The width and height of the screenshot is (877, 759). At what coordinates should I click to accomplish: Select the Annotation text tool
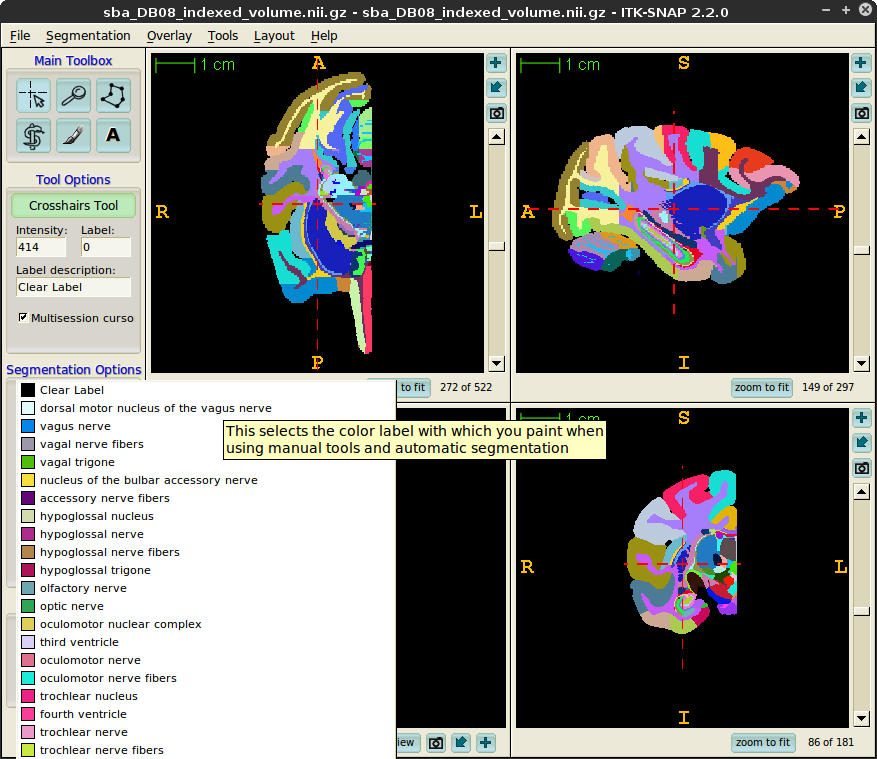click(x=113, y=134)
